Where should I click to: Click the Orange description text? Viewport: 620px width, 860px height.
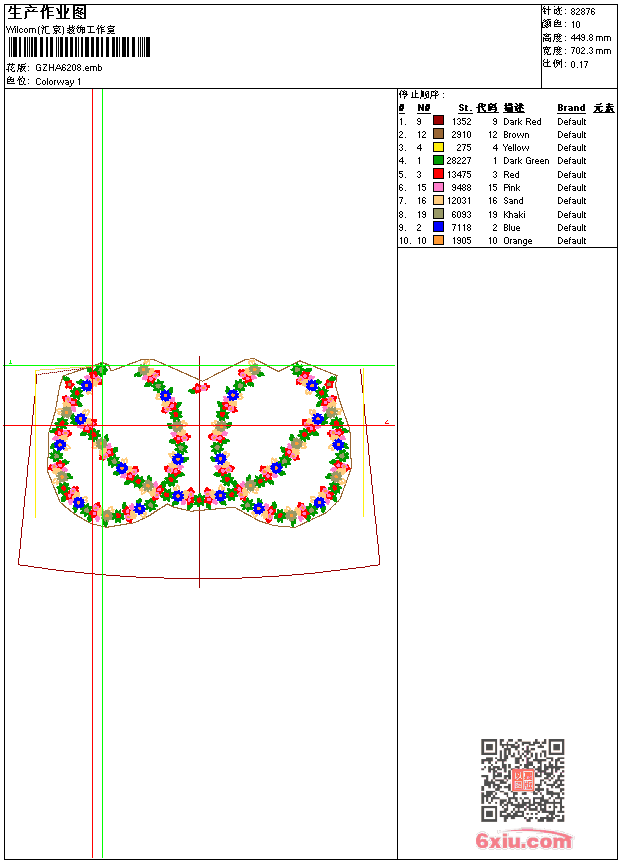point(517,241)
